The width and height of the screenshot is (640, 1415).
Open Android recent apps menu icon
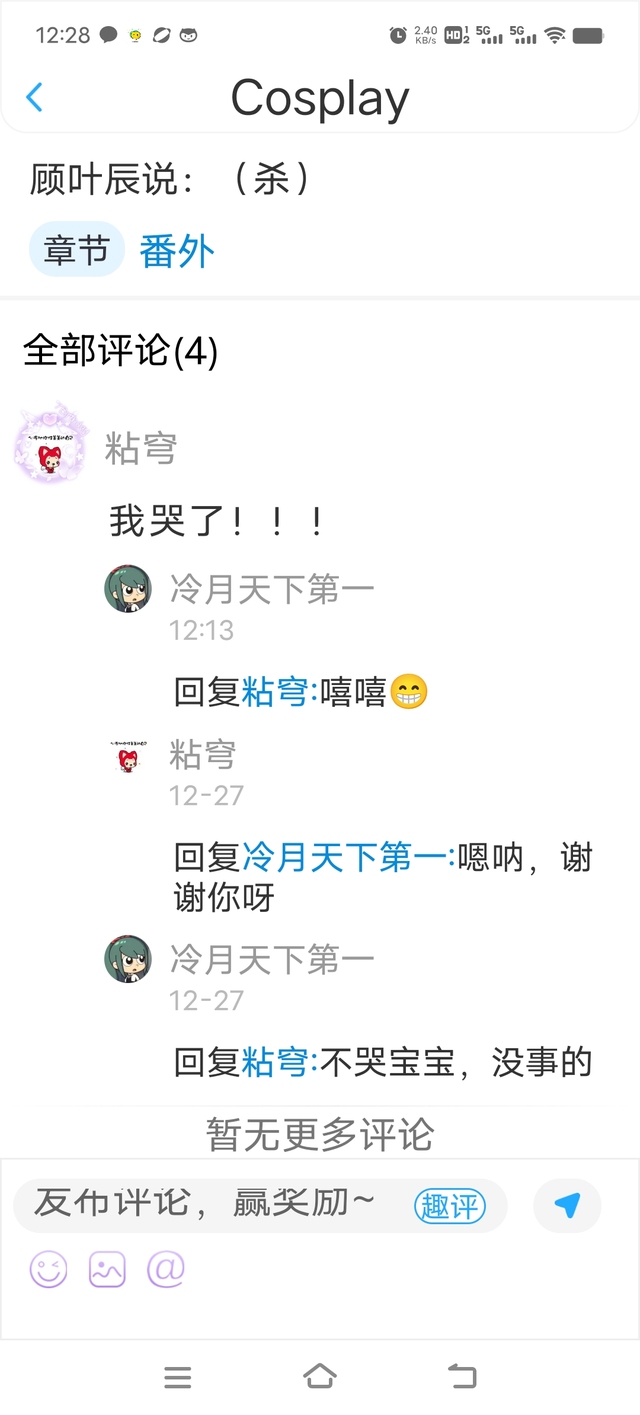(178, 1377)
